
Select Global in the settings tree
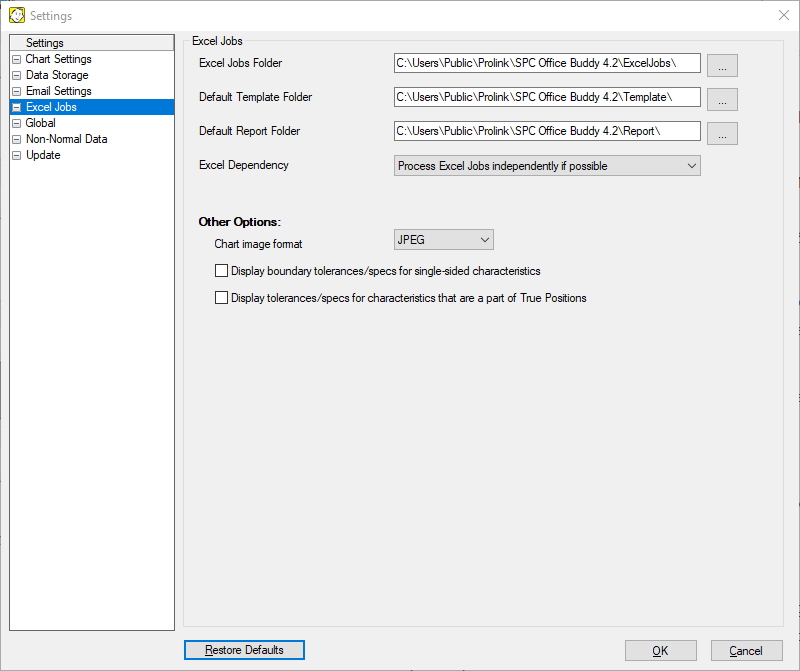[x=41, y=124]
